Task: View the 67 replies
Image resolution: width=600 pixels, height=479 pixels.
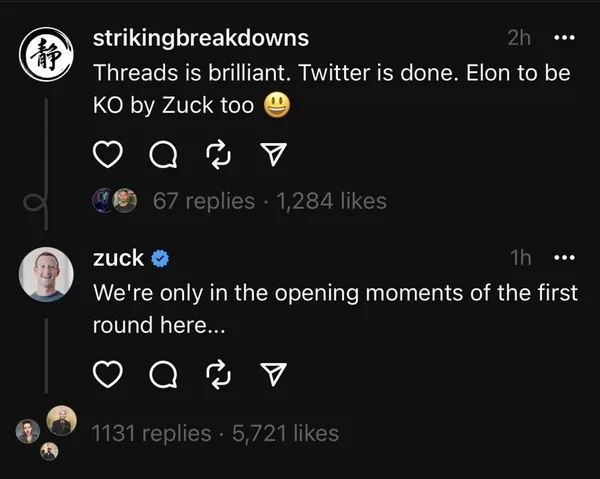Action: coord(204,201)
